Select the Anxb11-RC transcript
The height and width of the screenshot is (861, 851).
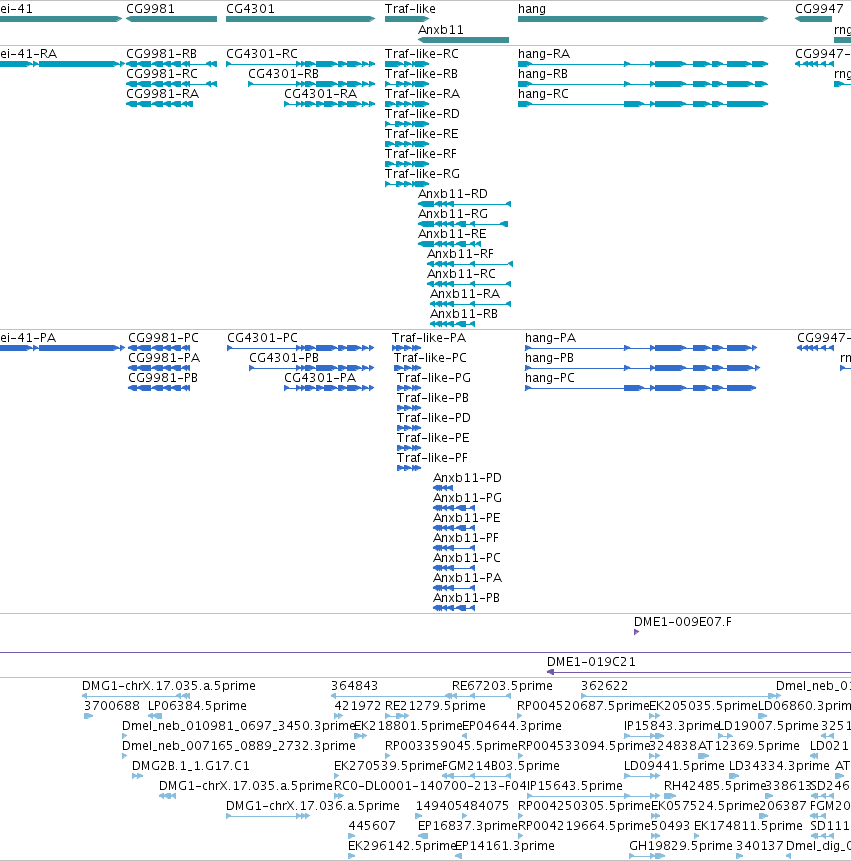coord(469,284)
